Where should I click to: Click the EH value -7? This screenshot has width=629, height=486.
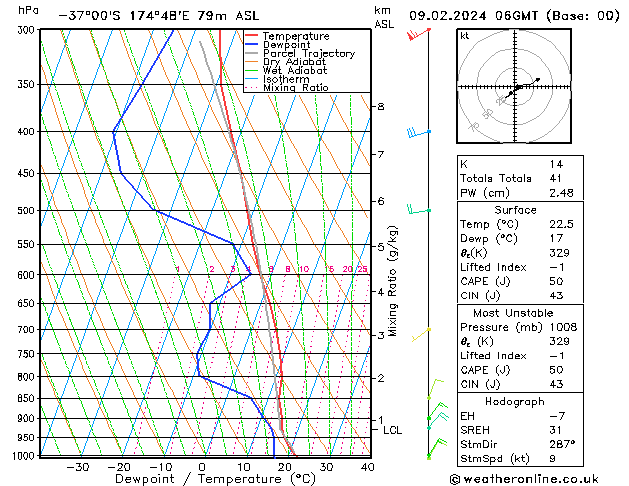click(x=557, y=416)
